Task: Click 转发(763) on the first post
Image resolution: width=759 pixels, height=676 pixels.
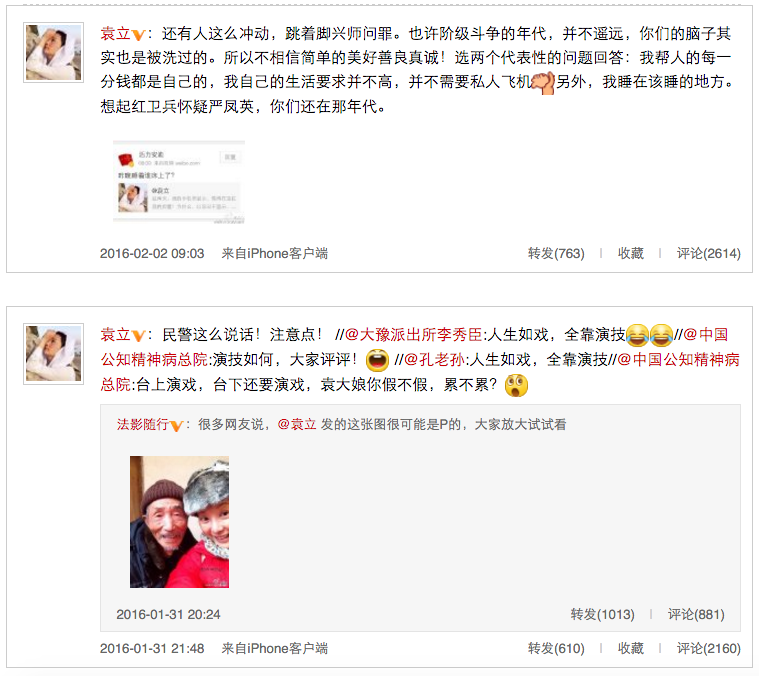Action: point(556,254)
